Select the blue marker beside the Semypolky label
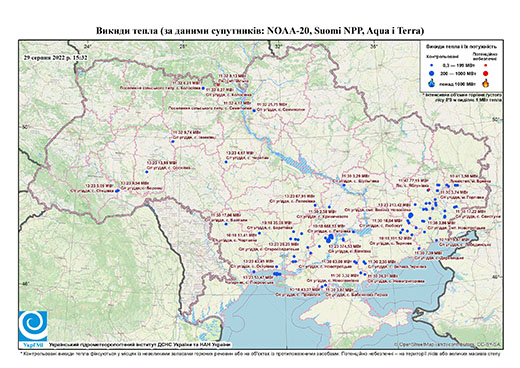The height and width of the screenshot is (368, 520). 254,110
